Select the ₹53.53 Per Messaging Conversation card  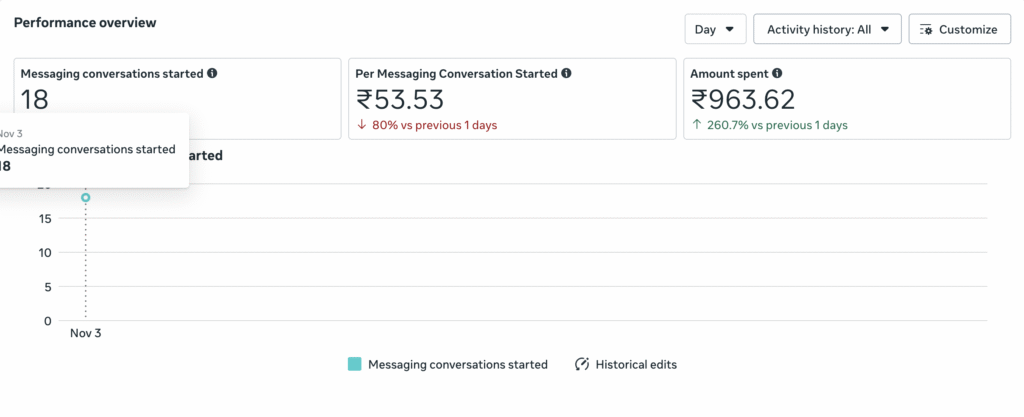511,99
